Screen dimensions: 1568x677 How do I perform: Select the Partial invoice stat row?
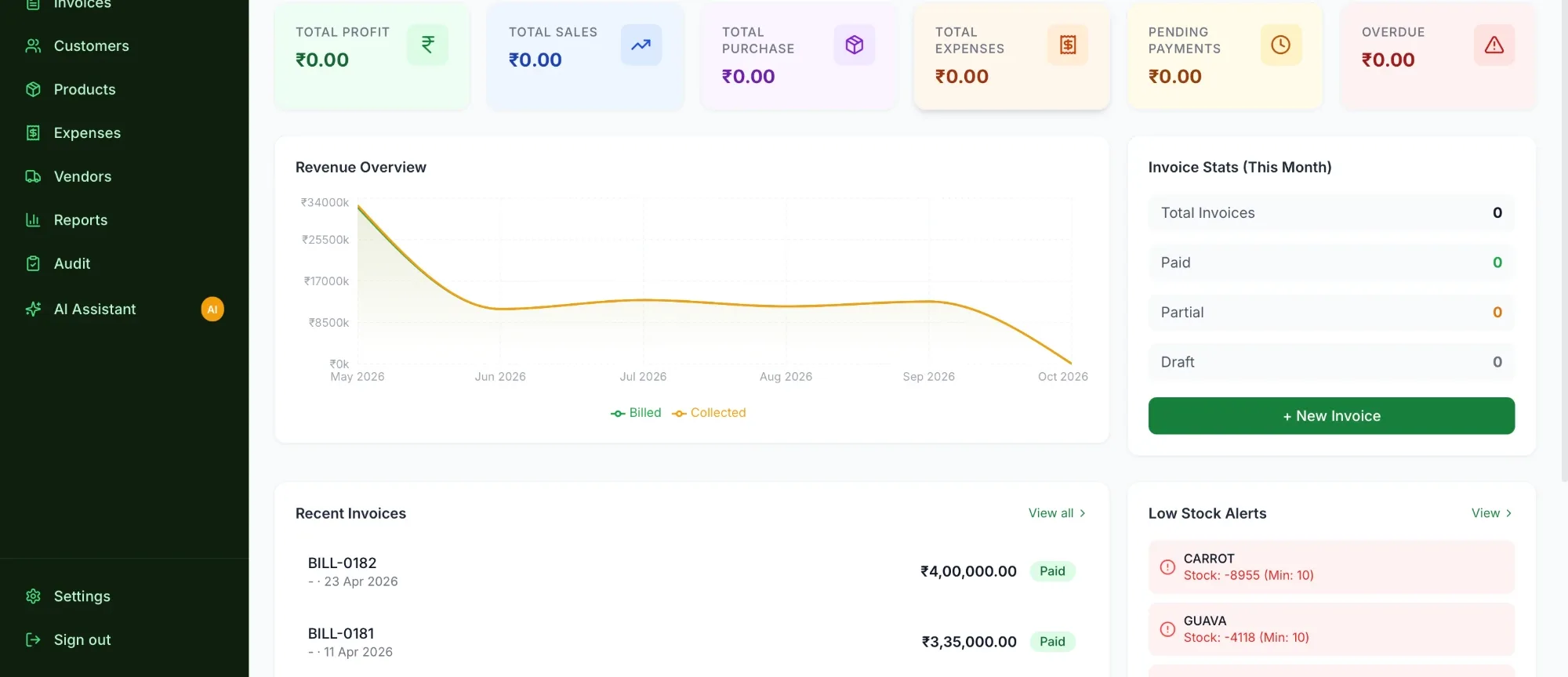(1331, 313)
